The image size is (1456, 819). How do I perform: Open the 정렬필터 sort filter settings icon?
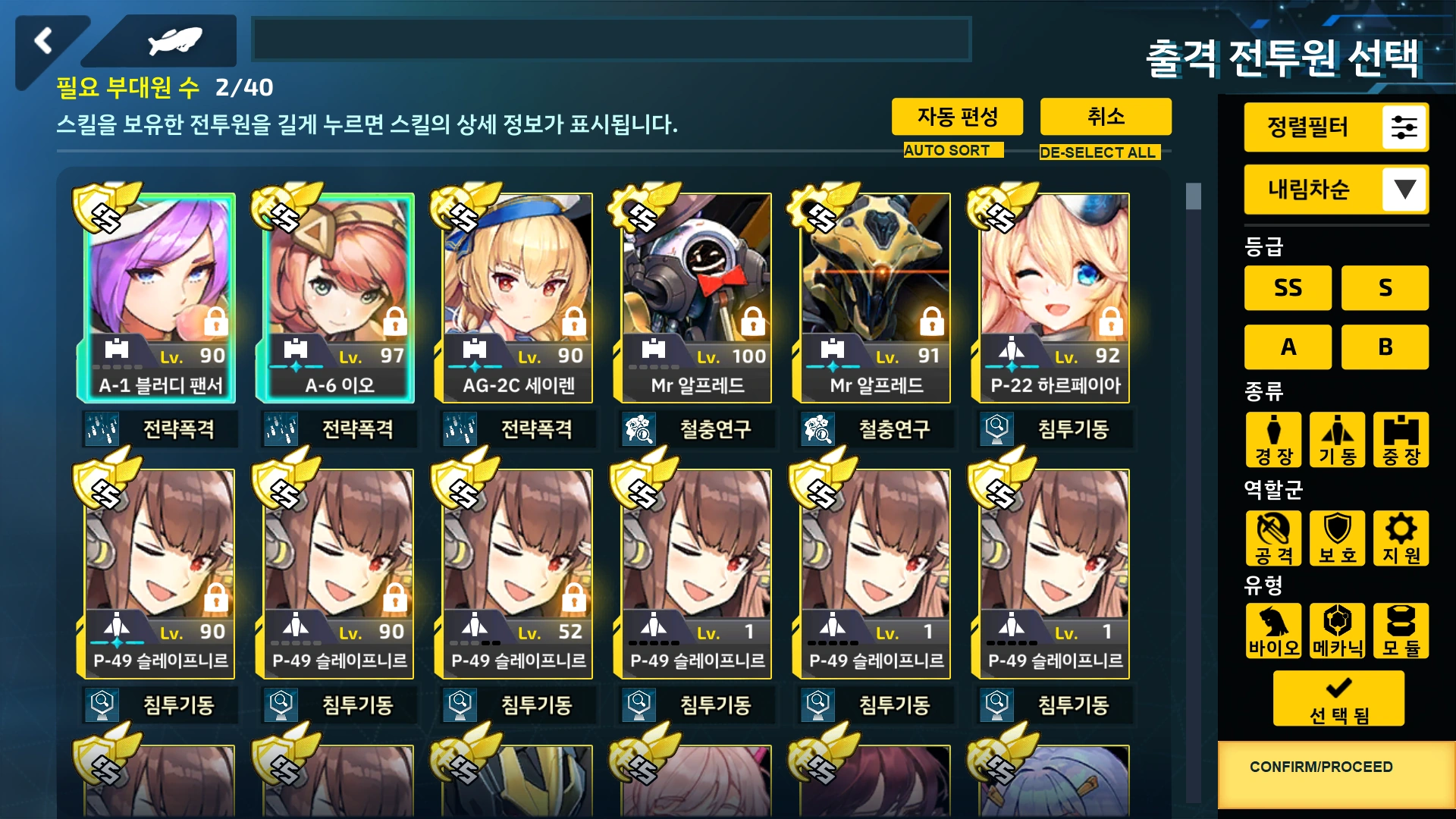[1404, 127]
